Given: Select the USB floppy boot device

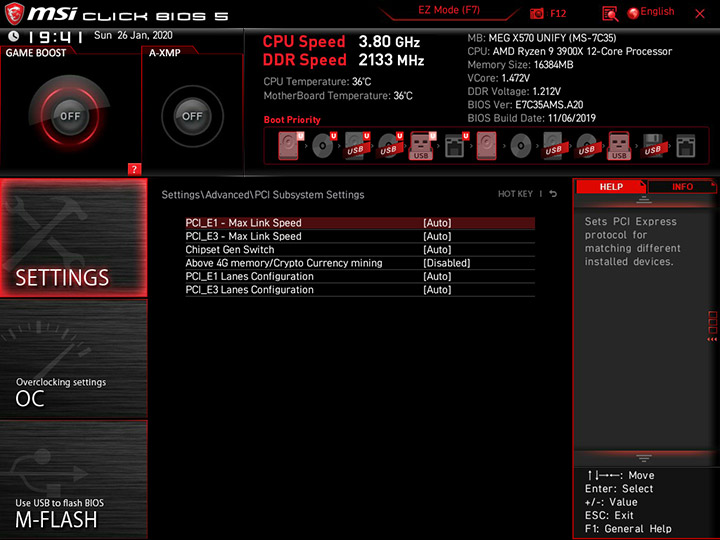Looking at the screenshot, I should (653, 146).
